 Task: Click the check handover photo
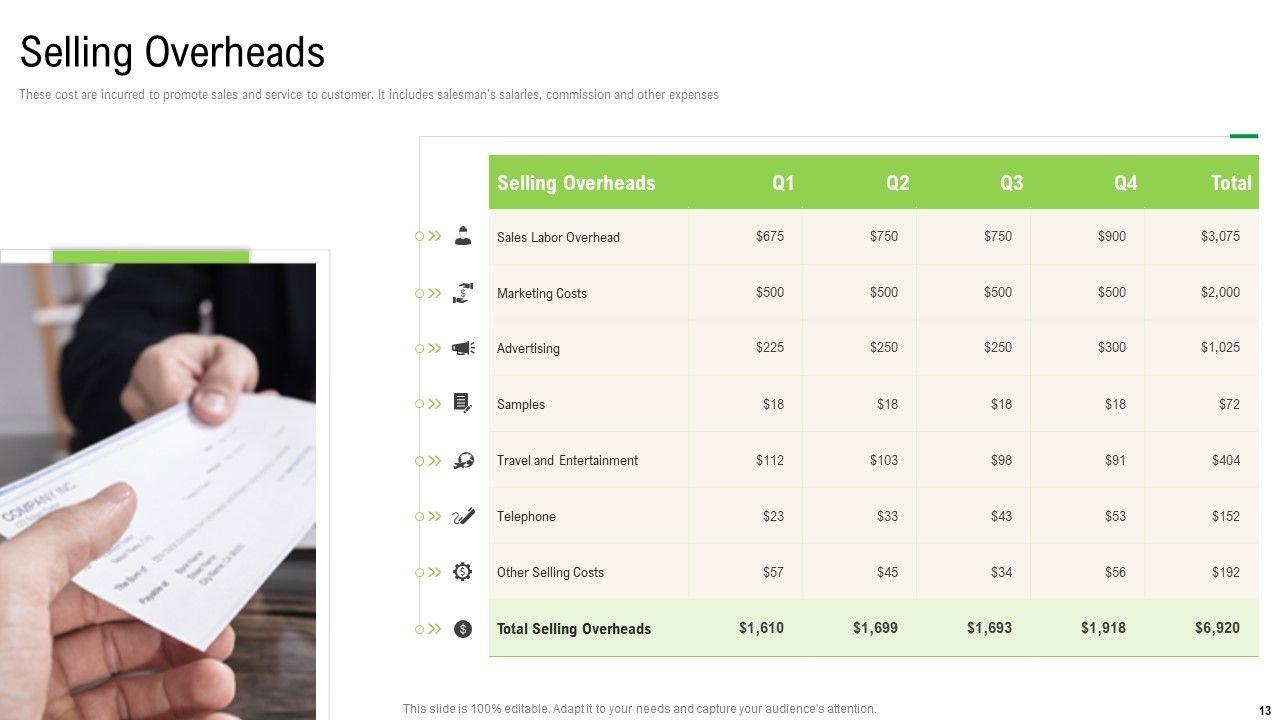point(158,490)
